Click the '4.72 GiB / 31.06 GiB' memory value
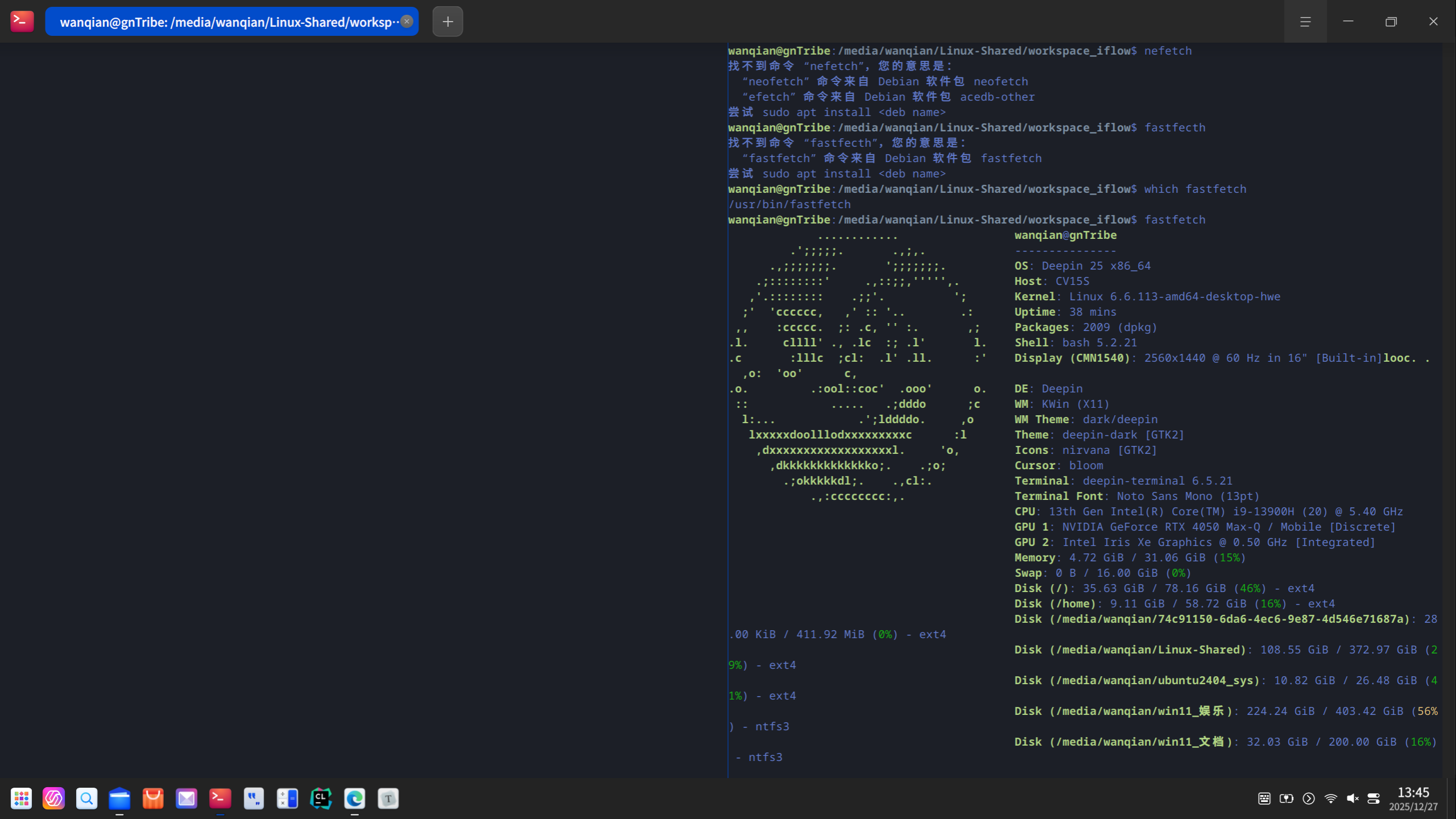The width and height of the screenshot is (1456, 819). point(1137,557)
